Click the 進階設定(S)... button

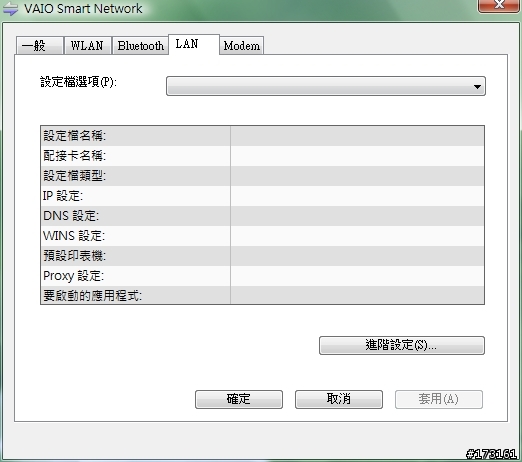(402, 345)
